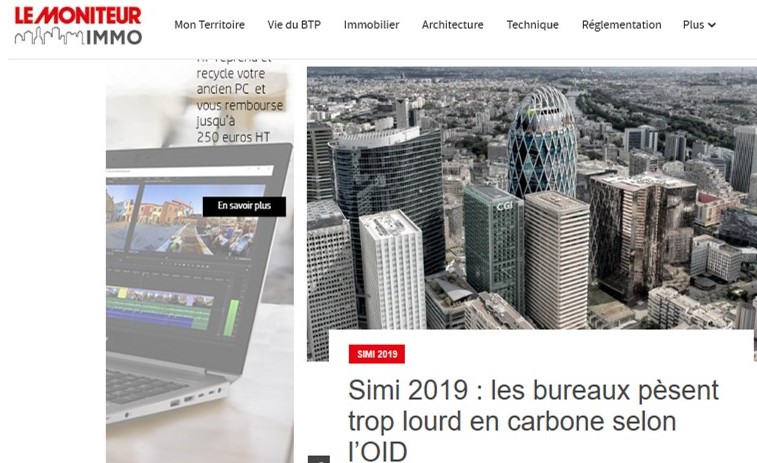757x463 pixels.
Task: Click the Le Moniteur Immo logo
Action: coord(78,25)
